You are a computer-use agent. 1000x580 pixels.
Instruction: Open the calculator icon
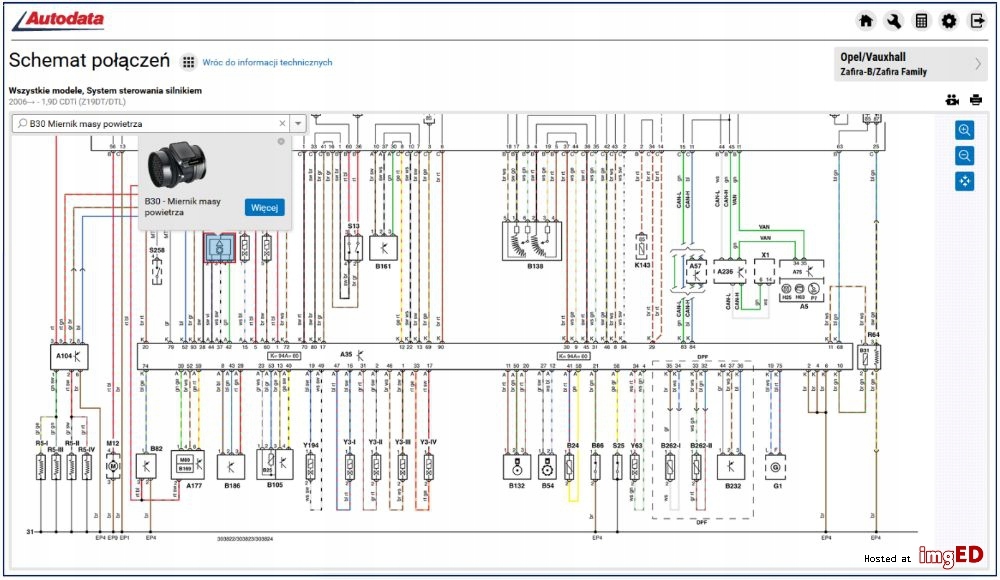[x=922, y=21]
